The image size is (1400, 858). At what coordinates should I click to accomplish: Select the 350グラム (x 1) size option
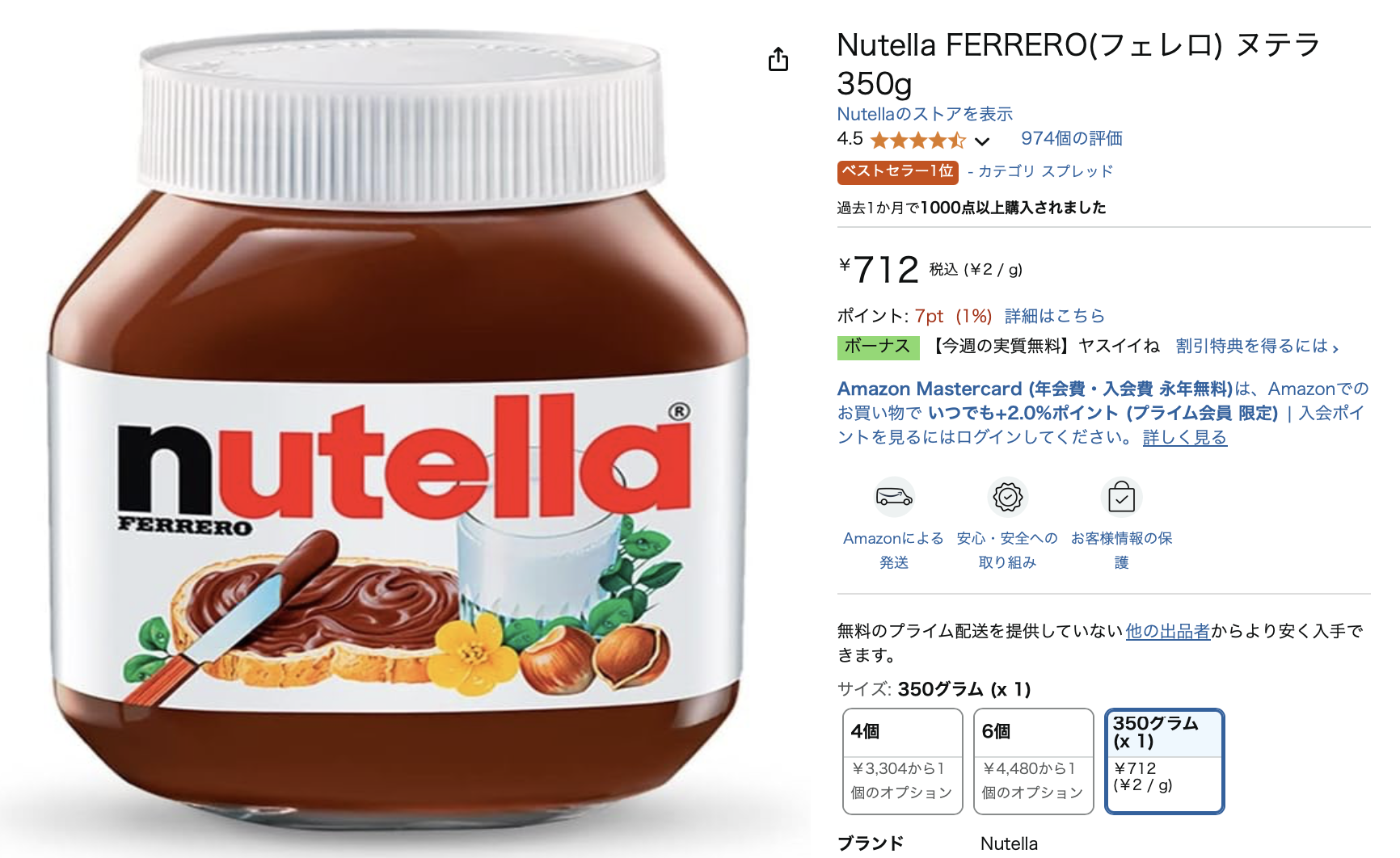[1164, 761]
